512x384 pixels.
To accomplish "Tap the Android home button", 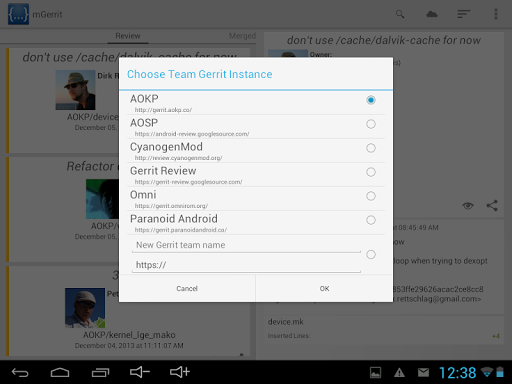I will point(60,372).
